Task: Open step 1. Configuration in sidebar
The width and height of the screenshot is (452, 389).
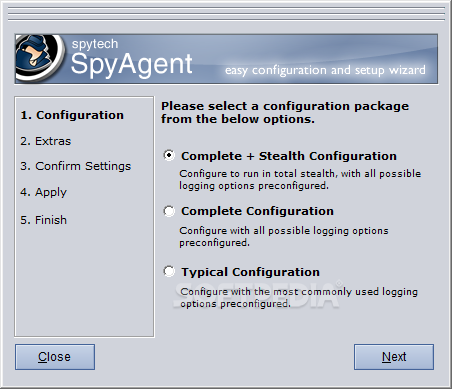Action: [x=72, y=115]
